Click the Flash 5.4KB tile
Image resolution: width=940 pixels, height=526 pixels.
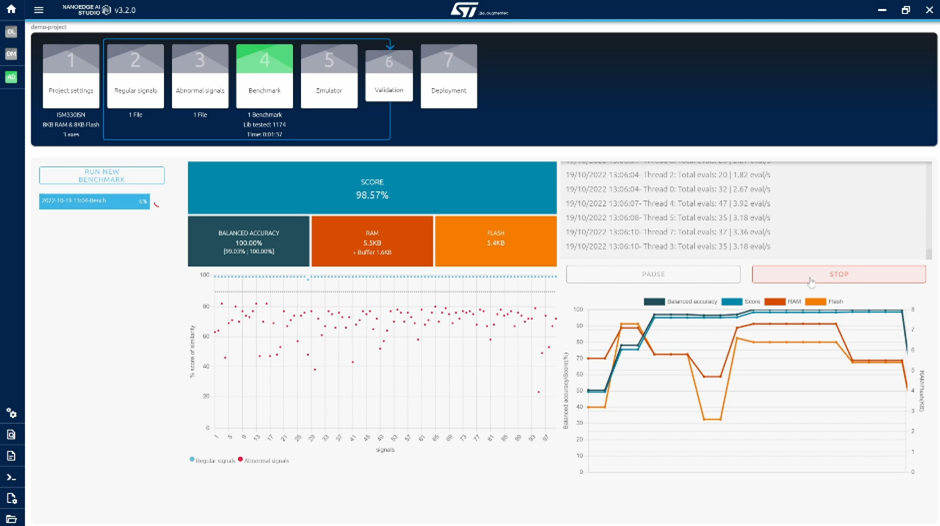click(496, 241)
